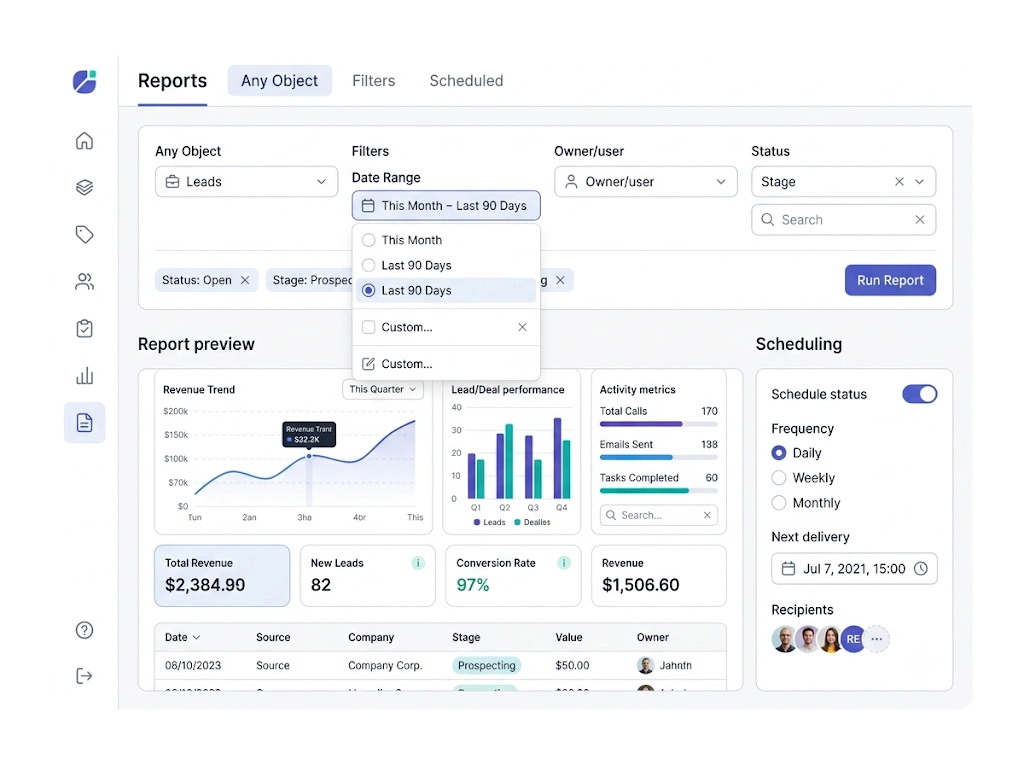The image size is (1024, 765).
Task: Click the Revenue $1,506.60 card
Action: coord(658,576)
